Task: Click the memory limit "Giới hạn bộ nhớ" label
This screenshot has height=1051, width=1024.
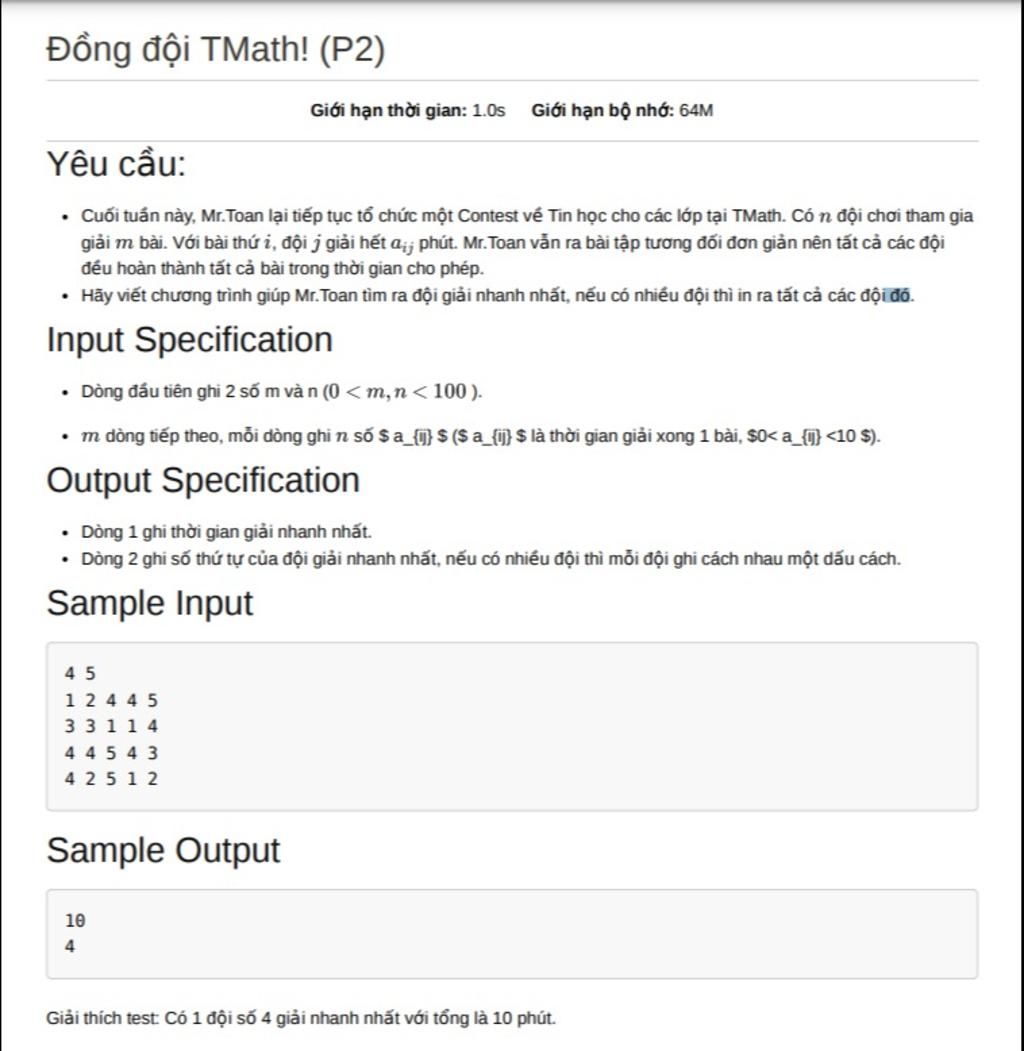Action: (x=603, y=110)
